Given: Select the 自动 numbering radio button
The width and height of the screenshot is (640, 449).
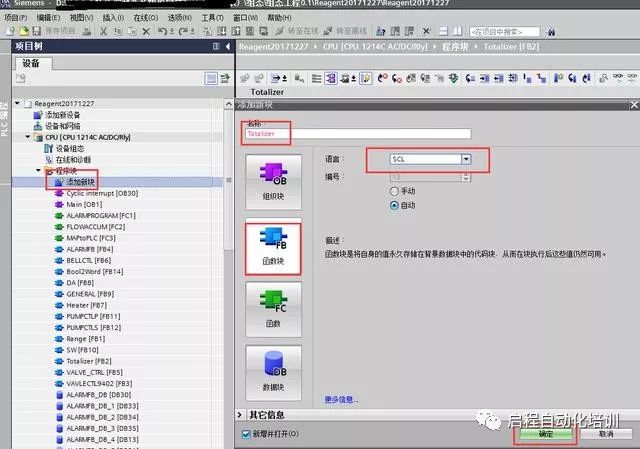Looking at the screenshot, I should (x=393, y=204).
